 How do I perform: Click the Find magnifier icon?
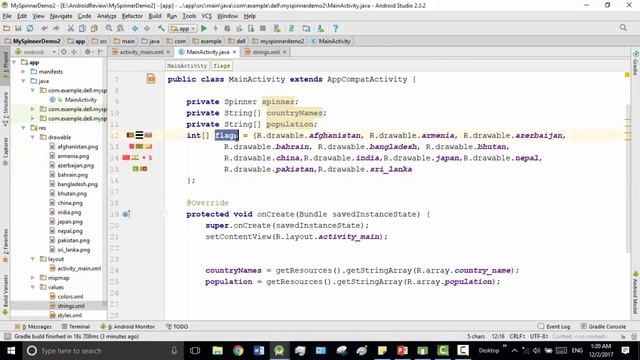(109, 29)
